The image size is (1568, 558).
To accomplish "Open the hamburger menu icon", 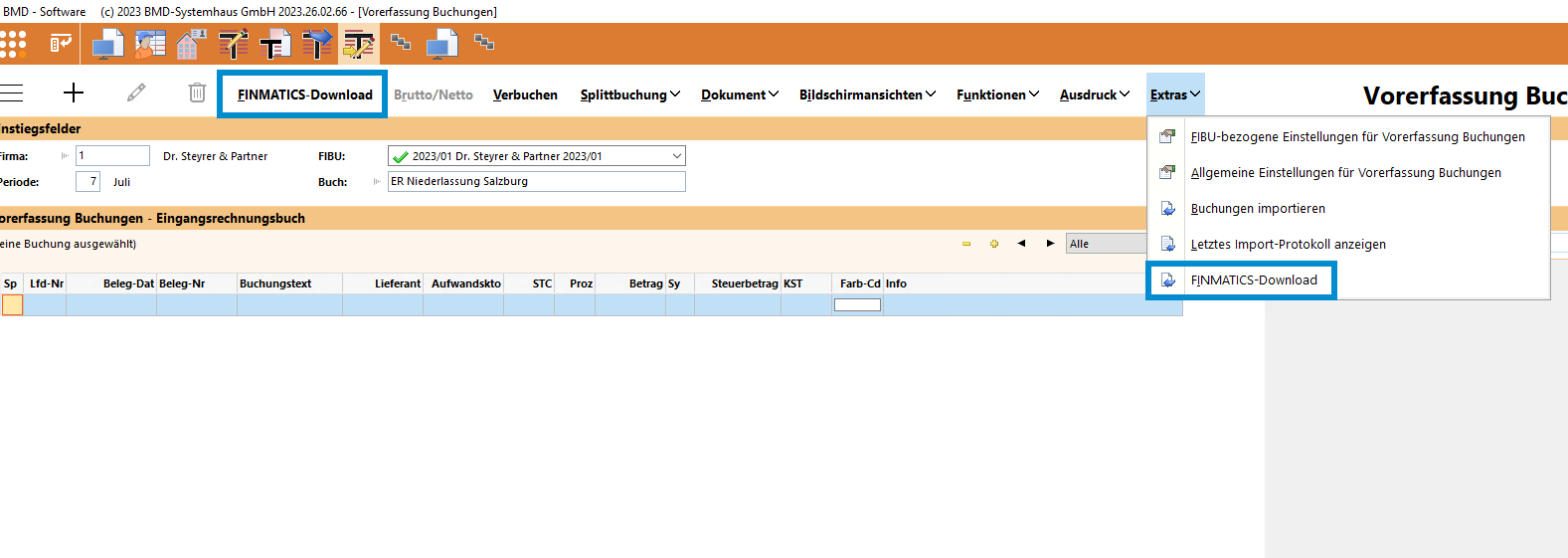I will pyautogui.click(x=11, y=93).
